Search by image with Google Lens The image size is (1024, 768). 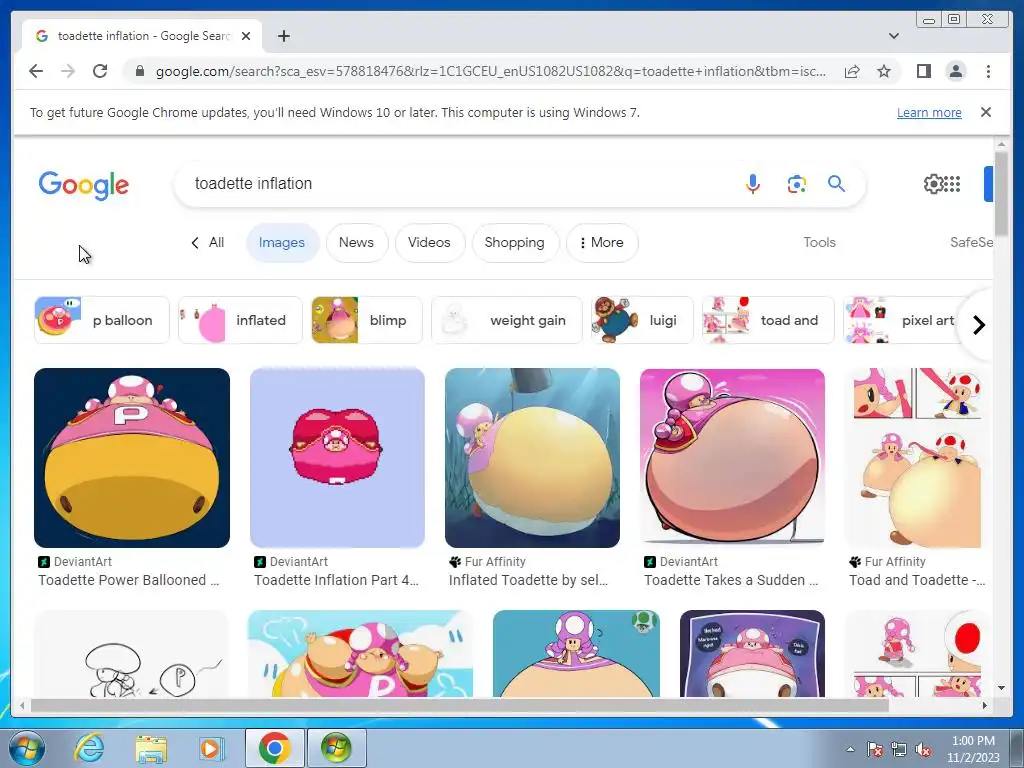tap(796, 184)
